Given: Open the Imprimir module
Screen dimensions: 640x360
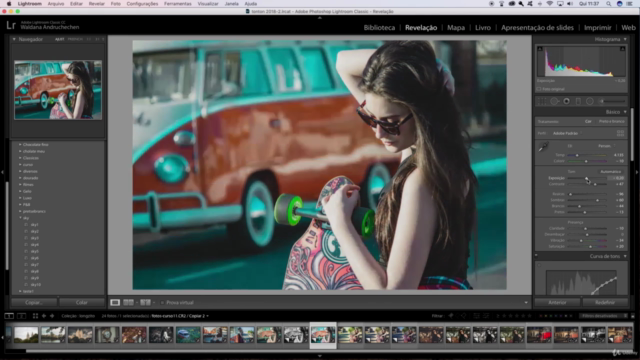Looking at the screenshot, I should coord(598,27).
